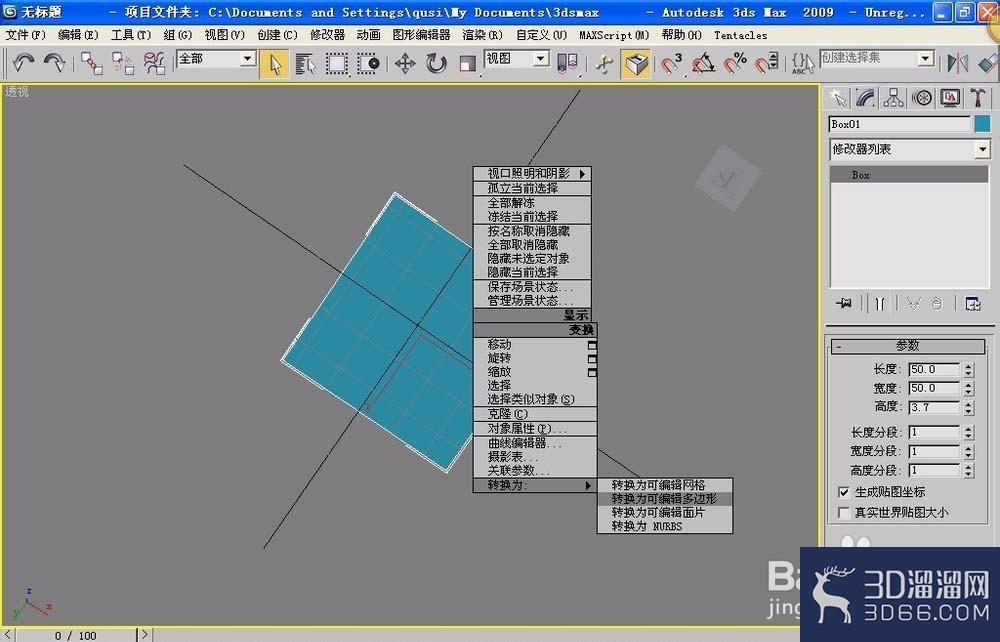This screenshot has width=1000, height=642.
Task: Toggle the Percent Snap icon
Action: point(735,64)
